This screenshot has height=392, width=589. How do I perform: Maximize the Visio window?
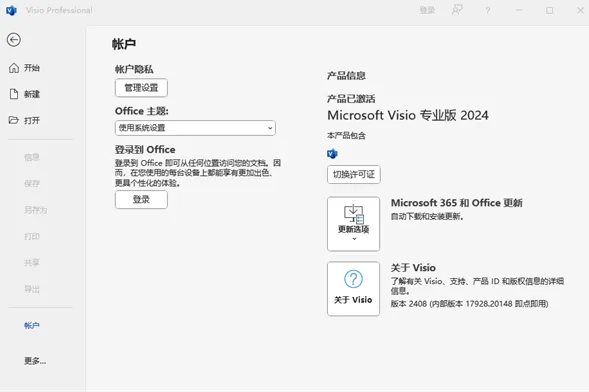pyautogui.click(x=550, y=11)
